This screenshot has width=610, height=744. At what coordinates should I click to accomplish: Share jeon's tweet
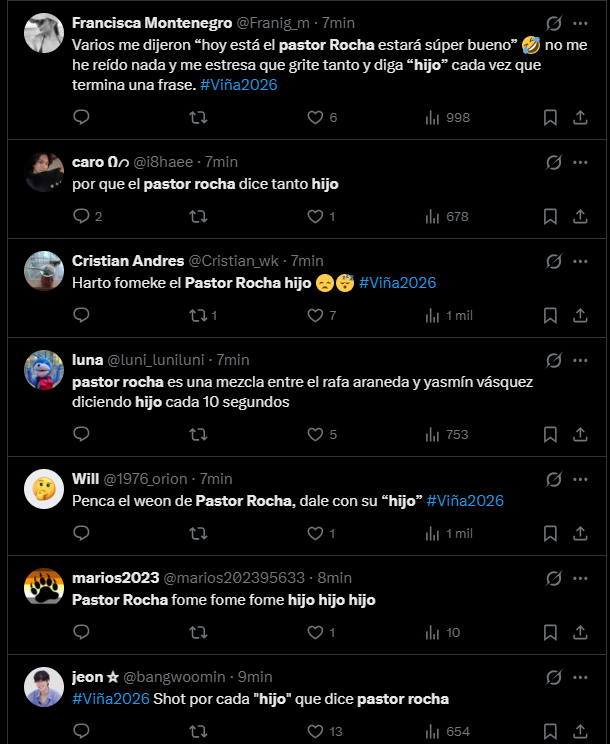pos(580,731)
